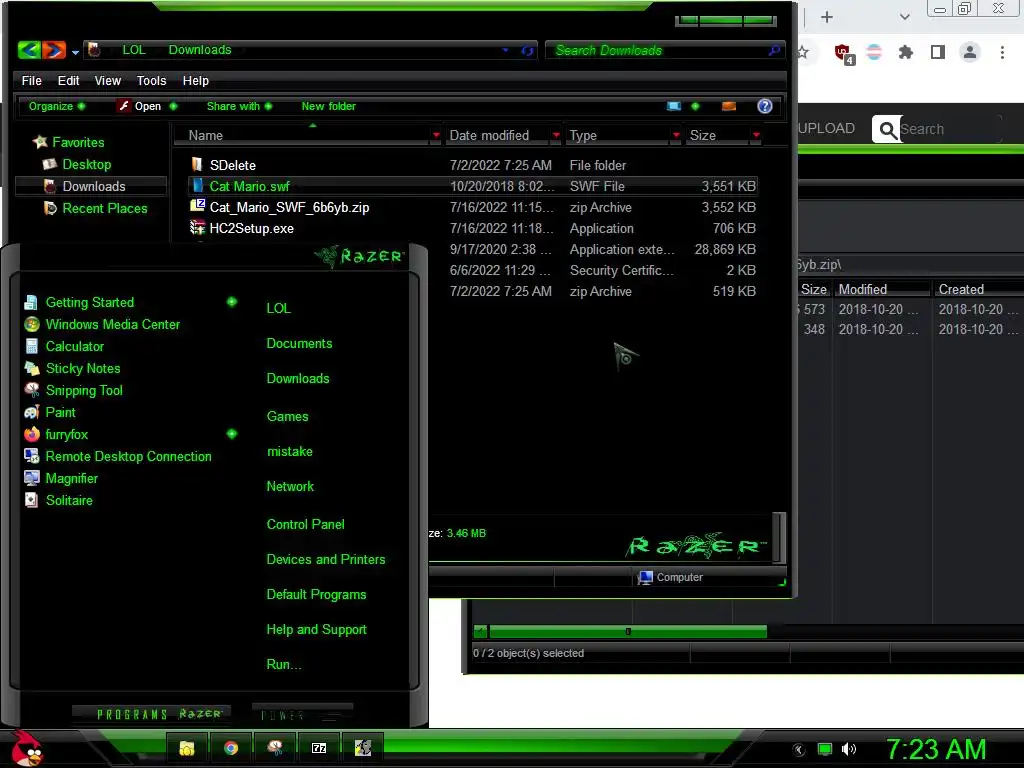Screen dimensions: 1024x768
Task: Expand the Share with dropdown
Action: pyautogui.click(x=239, y=106)
